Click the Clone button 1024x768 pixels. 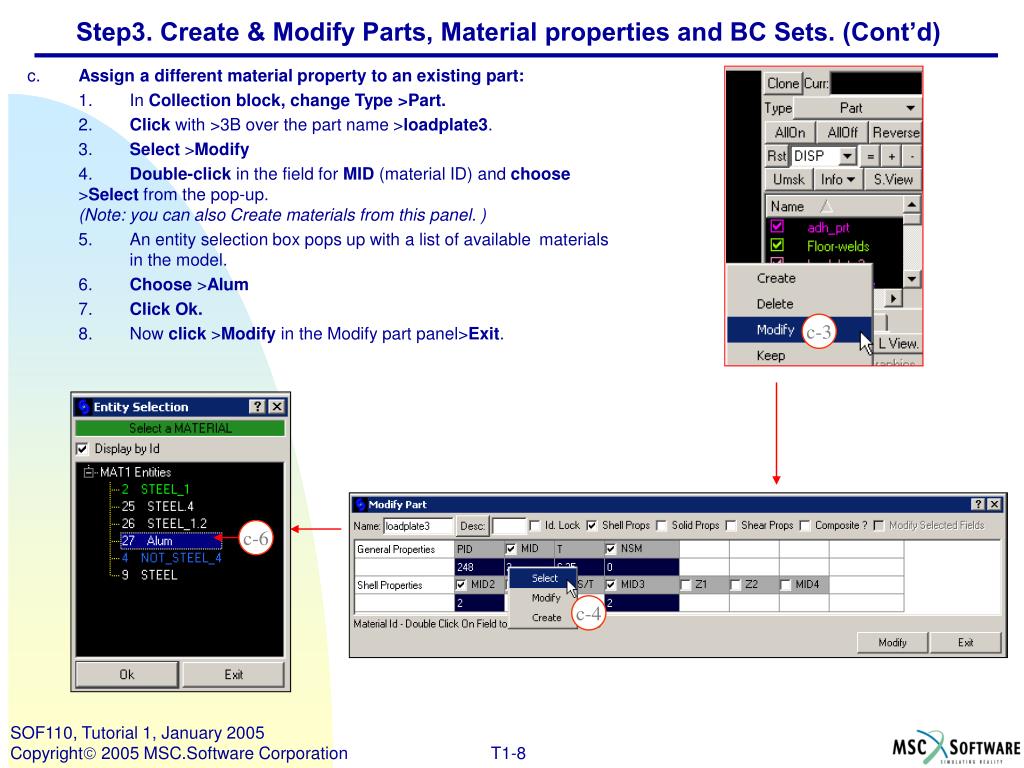pyautogui.click(x=783, y=84)
